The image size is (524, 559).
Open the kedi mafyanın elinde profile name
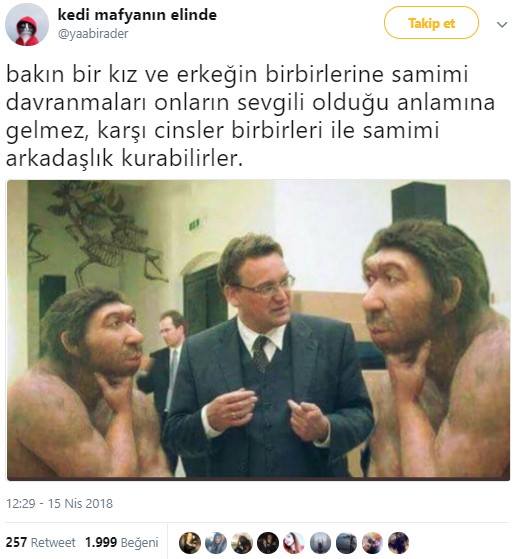[x=137, y=15]
